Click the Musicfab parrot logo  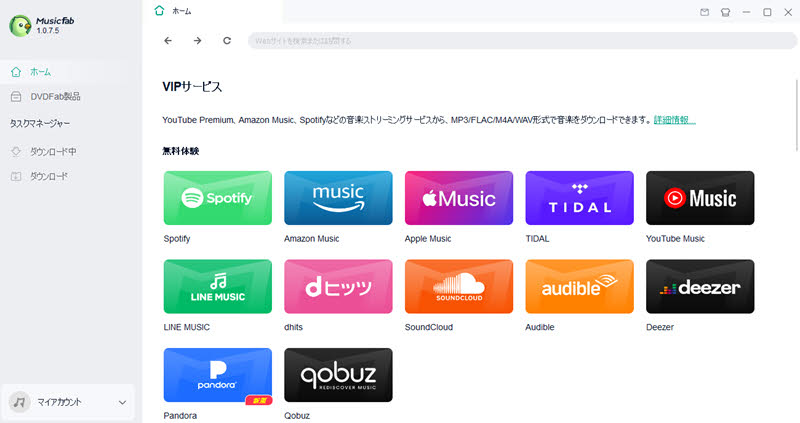(20, 26)
